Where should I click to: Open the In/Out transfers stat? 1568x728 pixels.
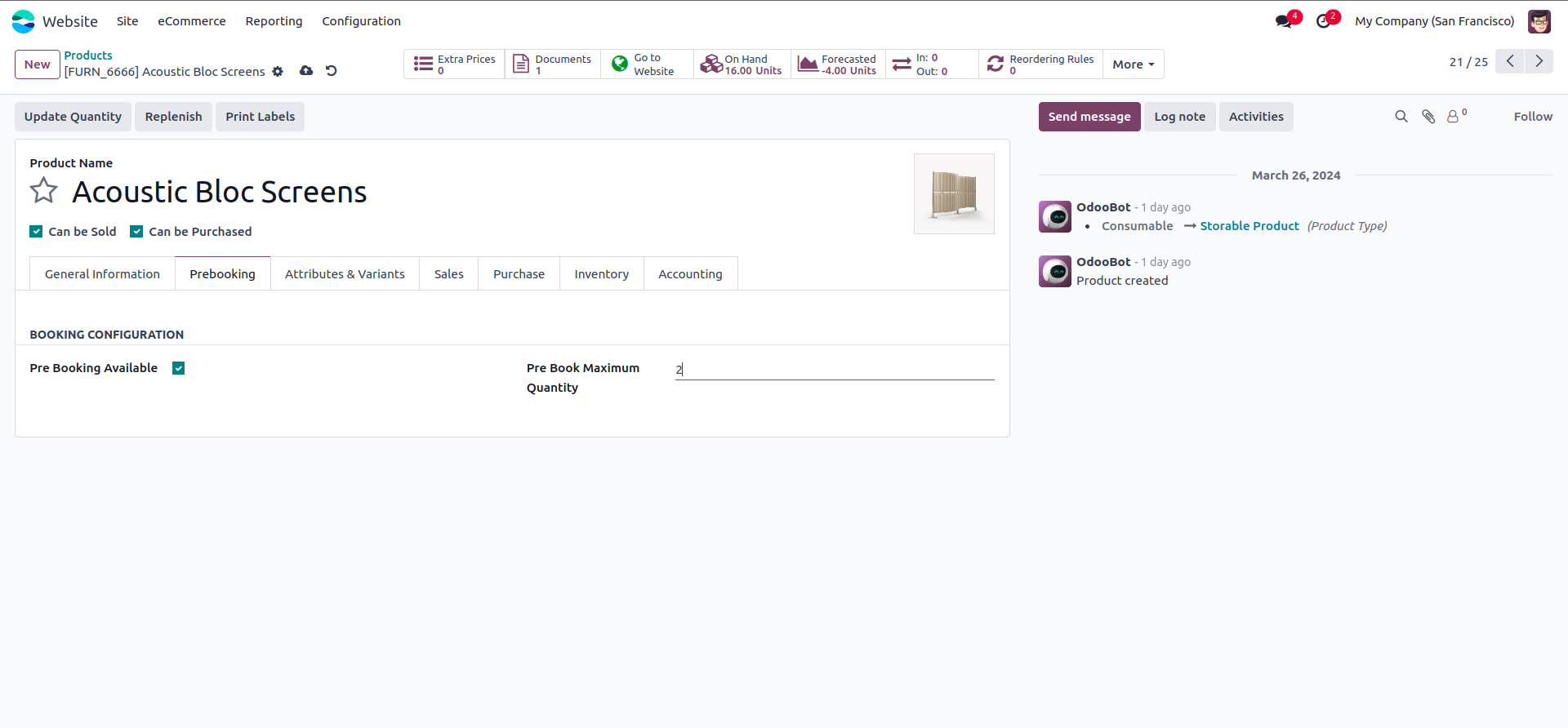932,64
